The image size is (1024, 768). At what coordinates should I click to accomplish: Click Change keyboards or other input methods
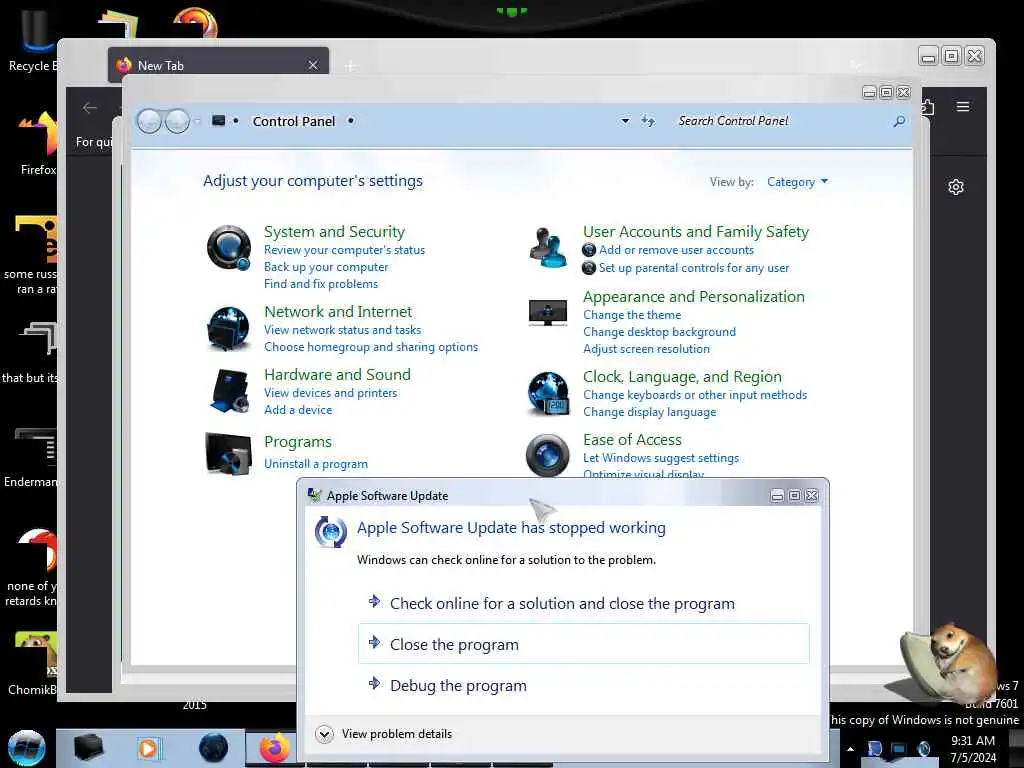pos(695,395)
